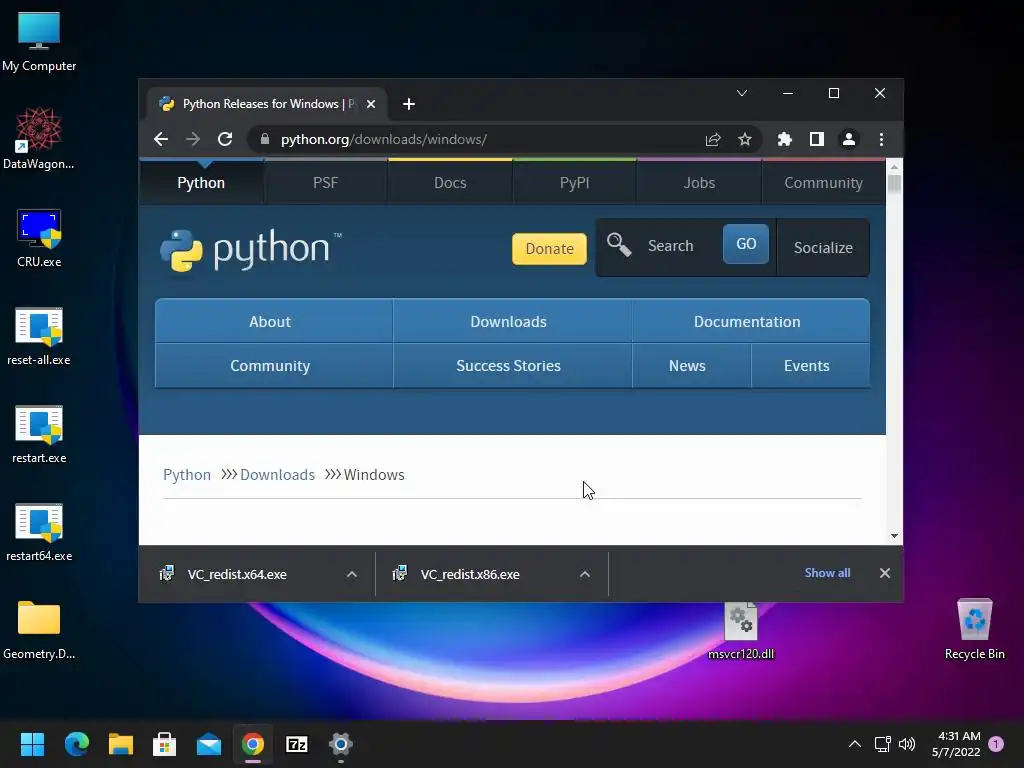This screenshot has width=1024, height=768.
Task: Open File Explorer from the taskbar
Action: (x=121, y=744)
